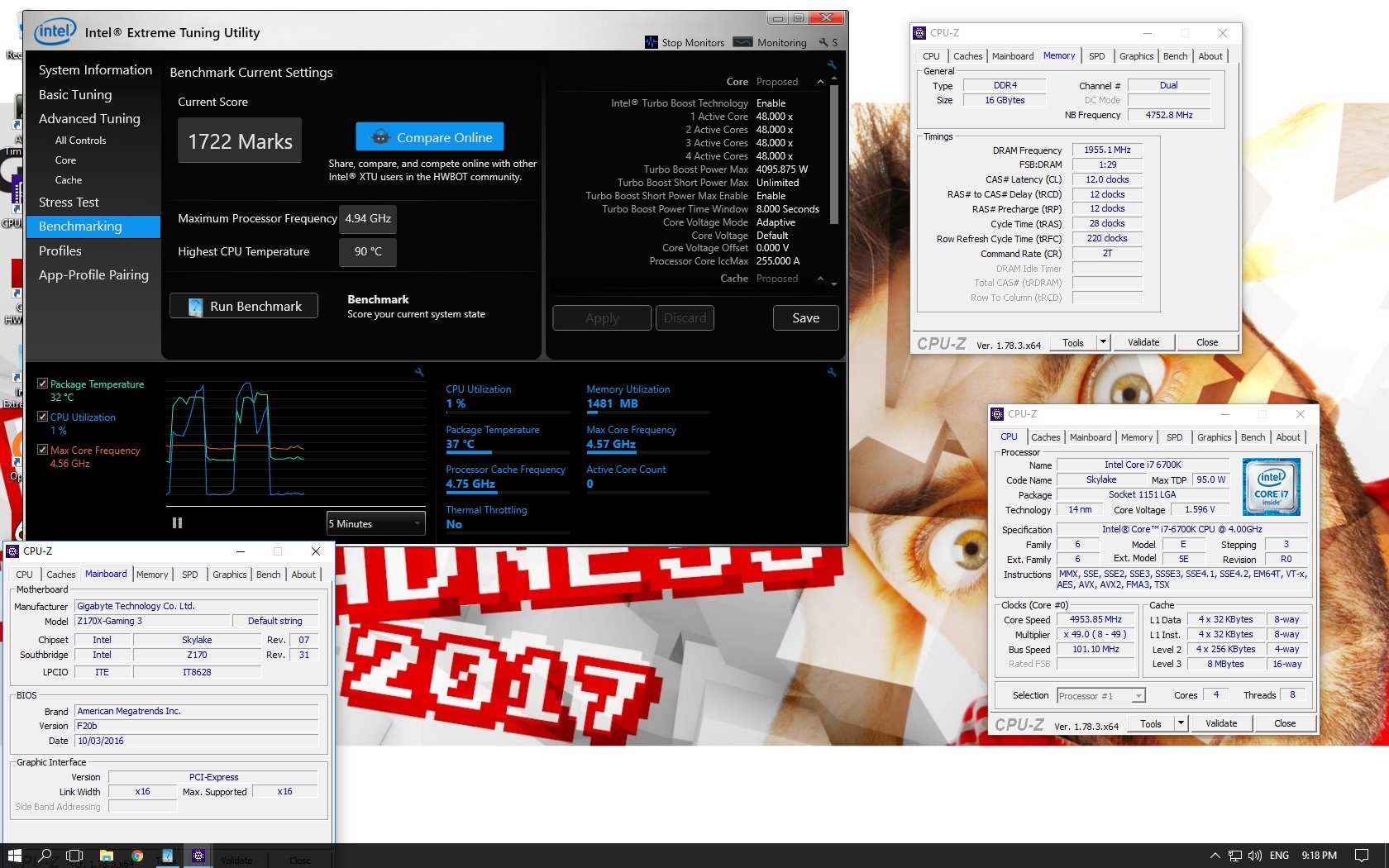
Task: Toggle Max Core Frequency checkbox
Action: (42, 450)
